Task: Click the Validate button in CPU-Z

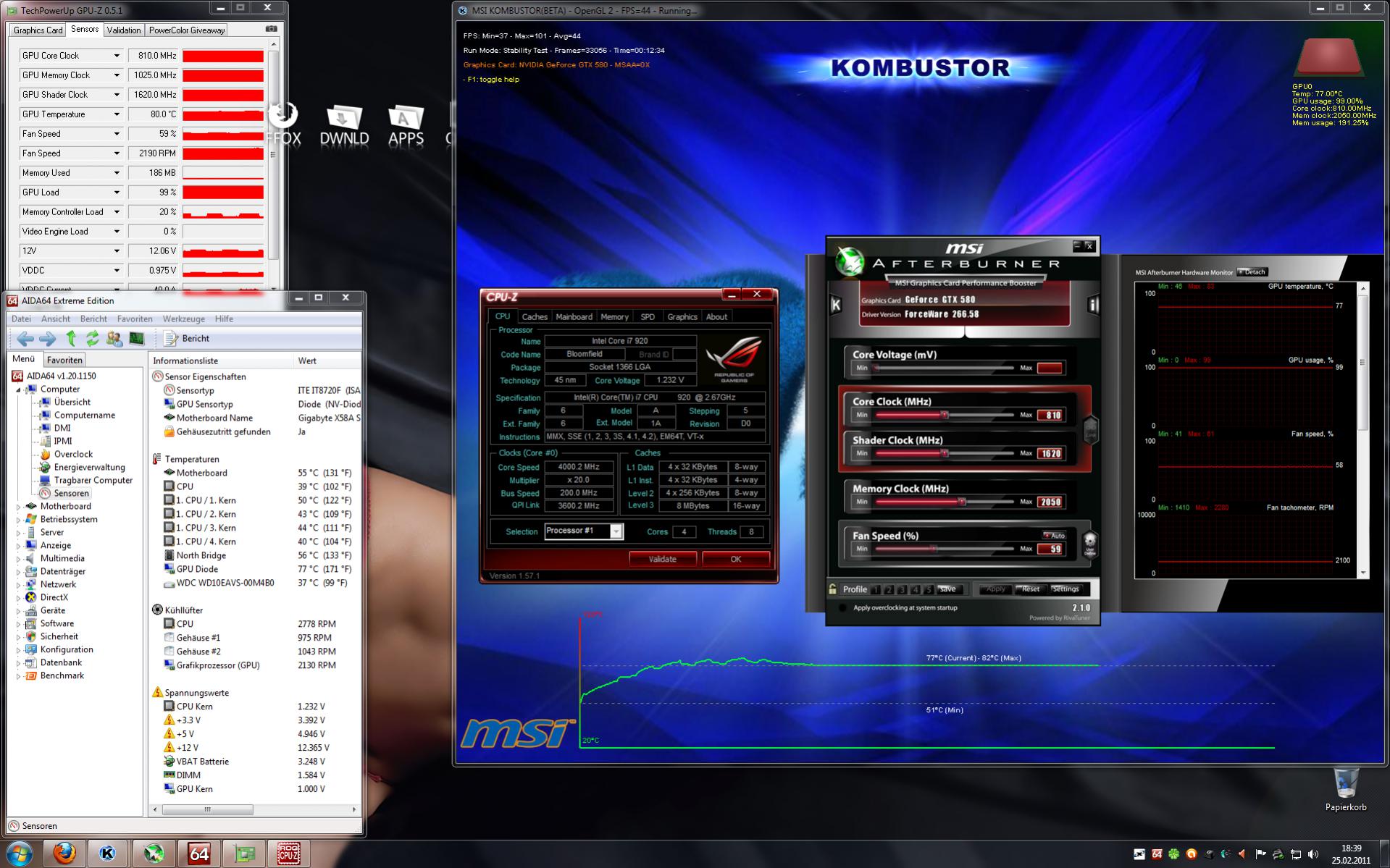Action: (662, 559)
